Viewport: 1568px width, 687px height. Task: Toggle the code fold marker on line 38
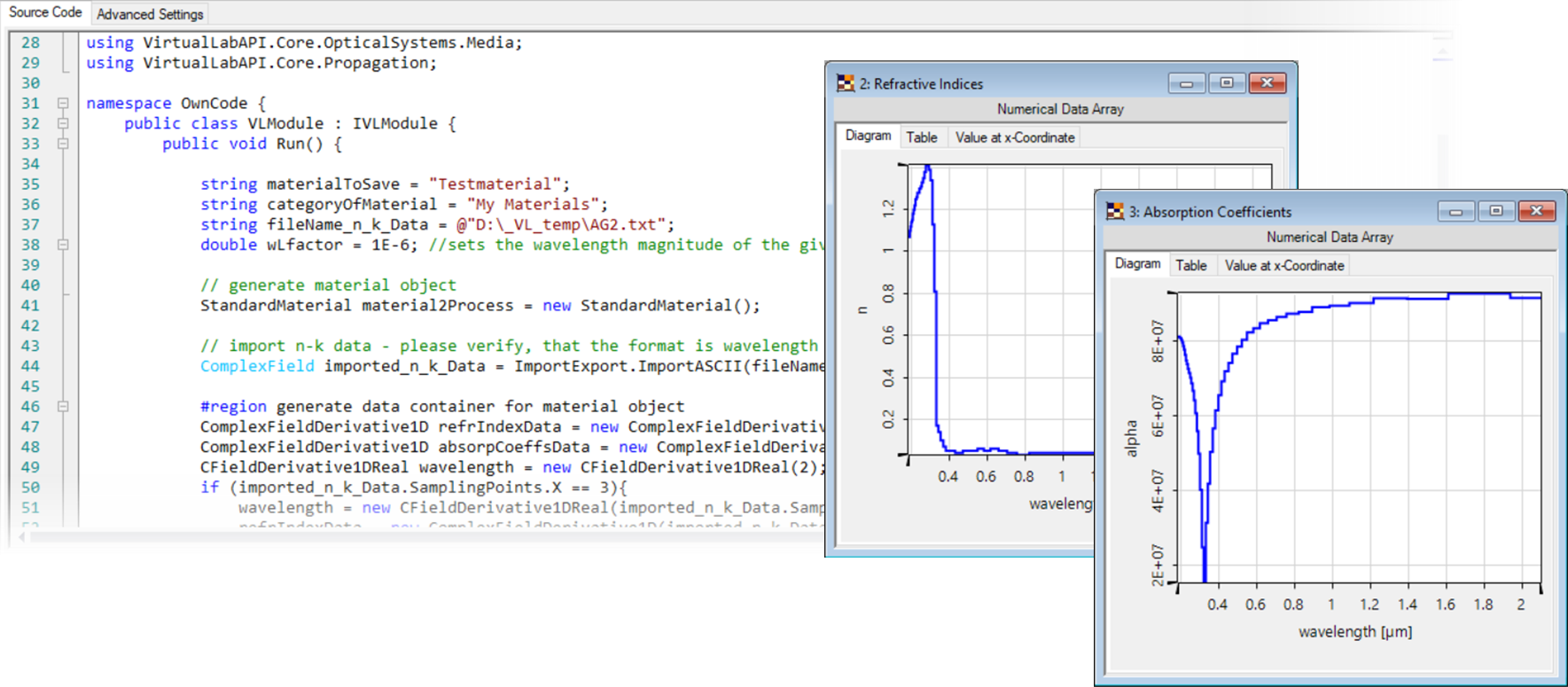(x=63, y=245)
